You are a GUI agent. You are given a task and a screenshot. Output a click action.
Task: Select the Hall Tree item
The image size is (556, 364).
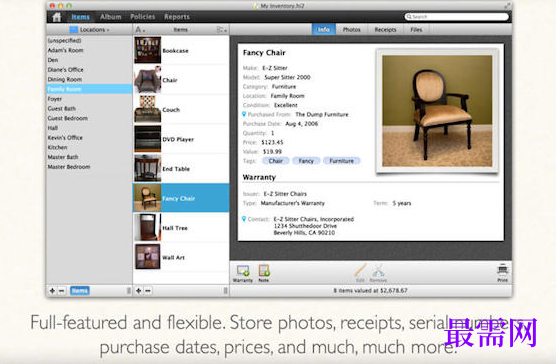[181, 228]
